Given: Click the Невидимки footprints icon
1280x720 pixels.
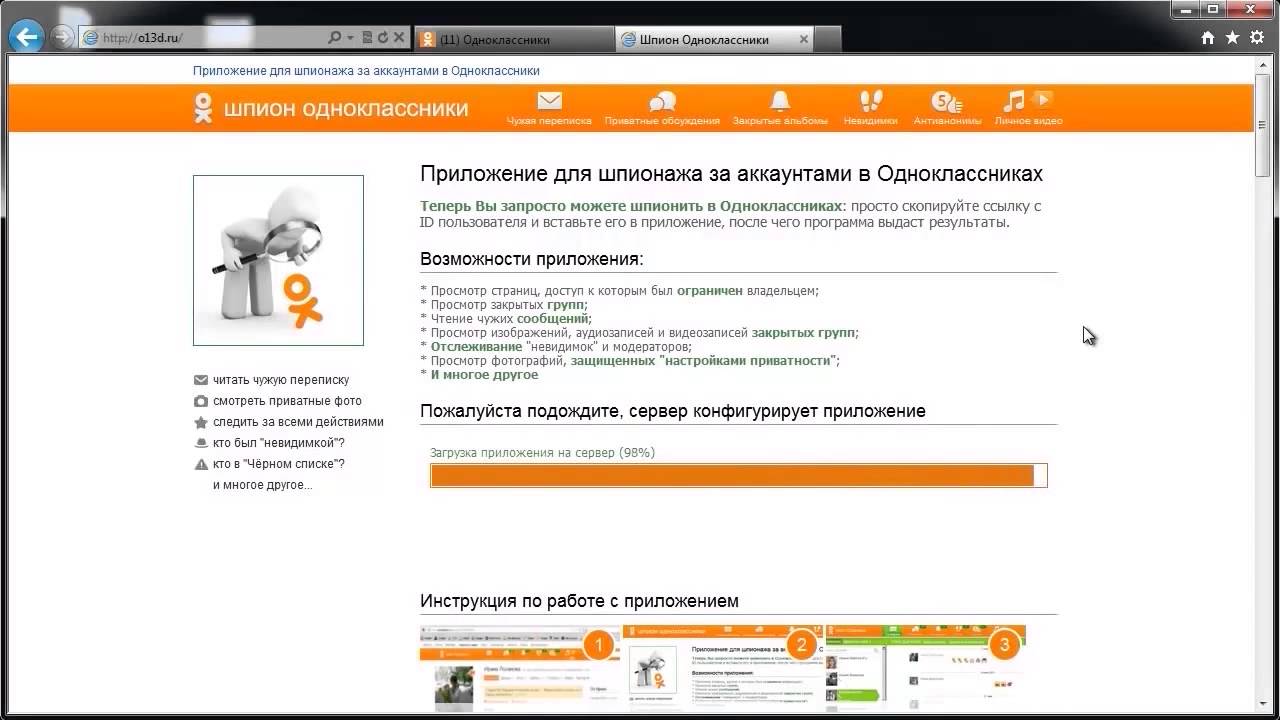Looking at the screenshot, I should 871,100.
